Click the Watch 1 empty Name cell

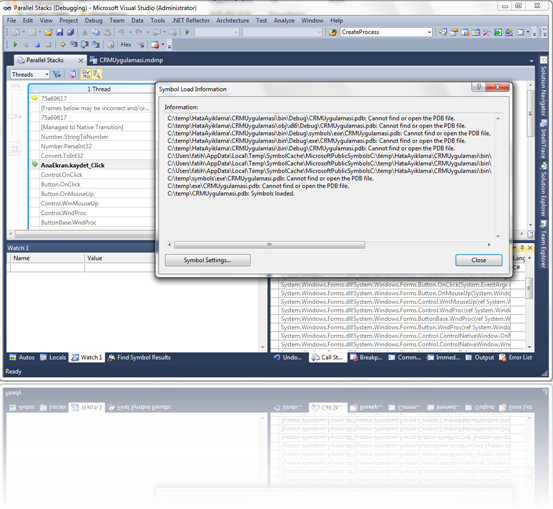point(47,267)
